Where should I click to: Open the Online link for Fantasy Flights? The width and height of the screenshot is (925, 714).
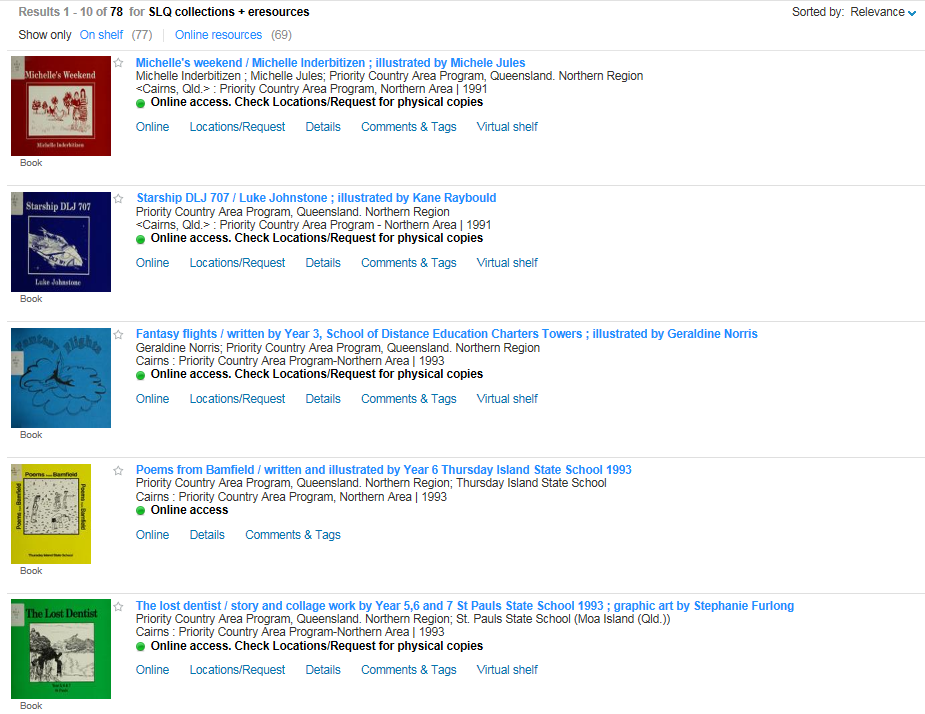pyautogui.click(x=152, y=398)
